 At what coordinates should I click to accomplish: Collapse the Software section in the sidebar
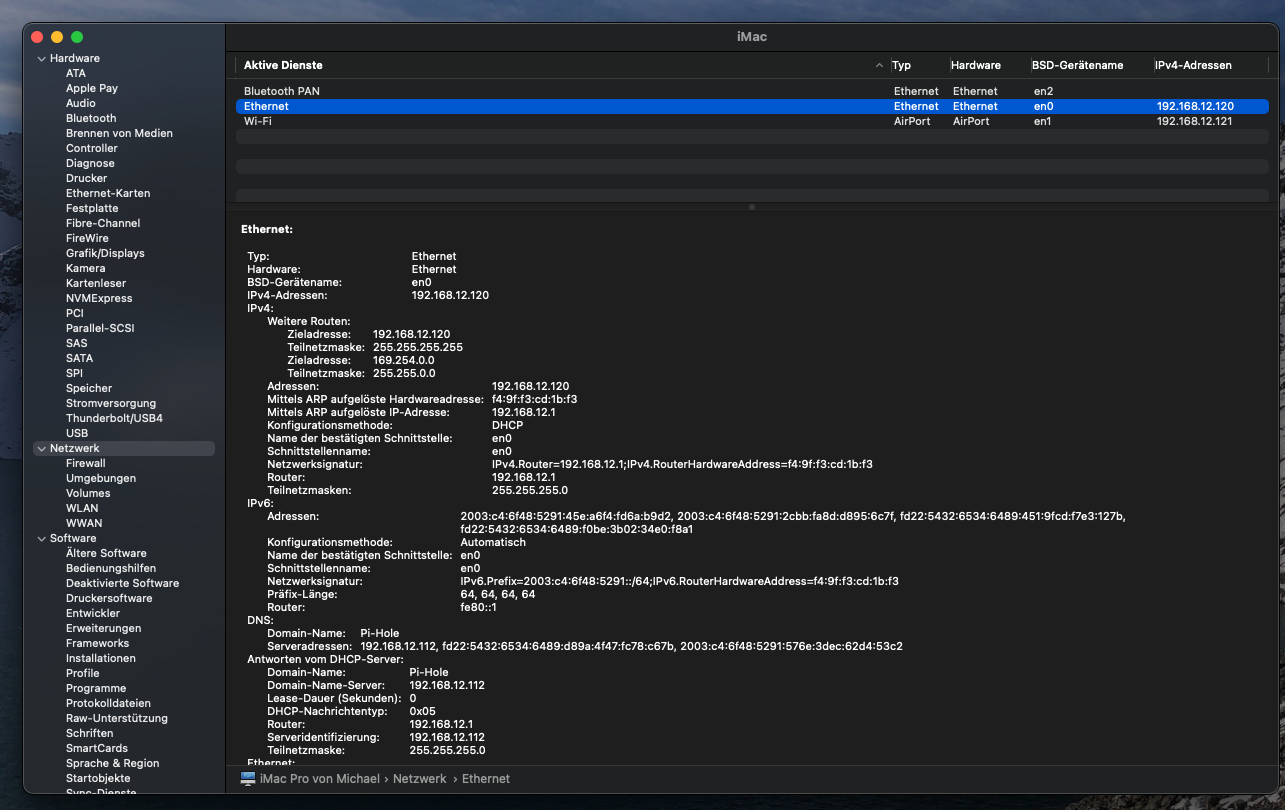tap(41, 538)
